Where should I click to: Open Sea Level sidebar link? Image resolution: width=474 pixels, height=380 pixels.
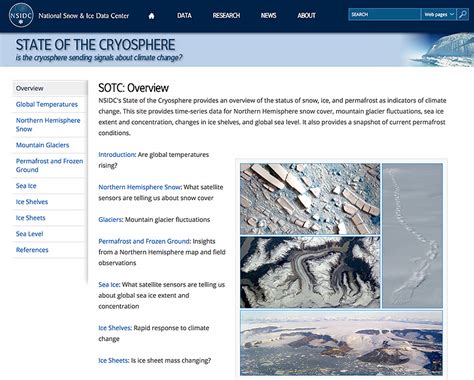(29, 234)
